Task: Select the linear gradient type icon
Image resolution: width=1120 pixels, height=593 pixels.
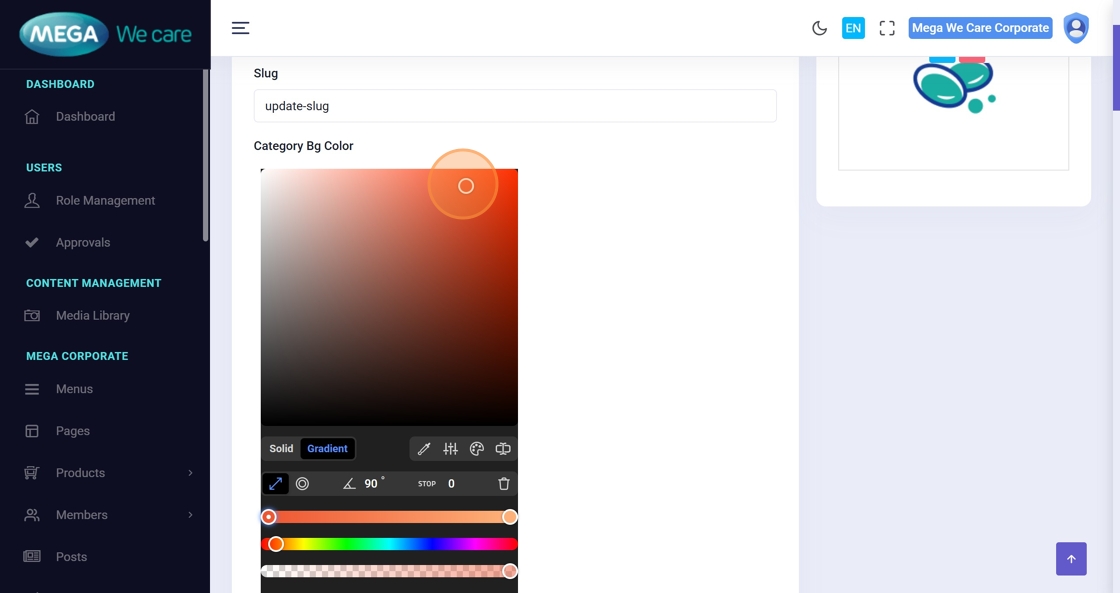Action: 276,484
